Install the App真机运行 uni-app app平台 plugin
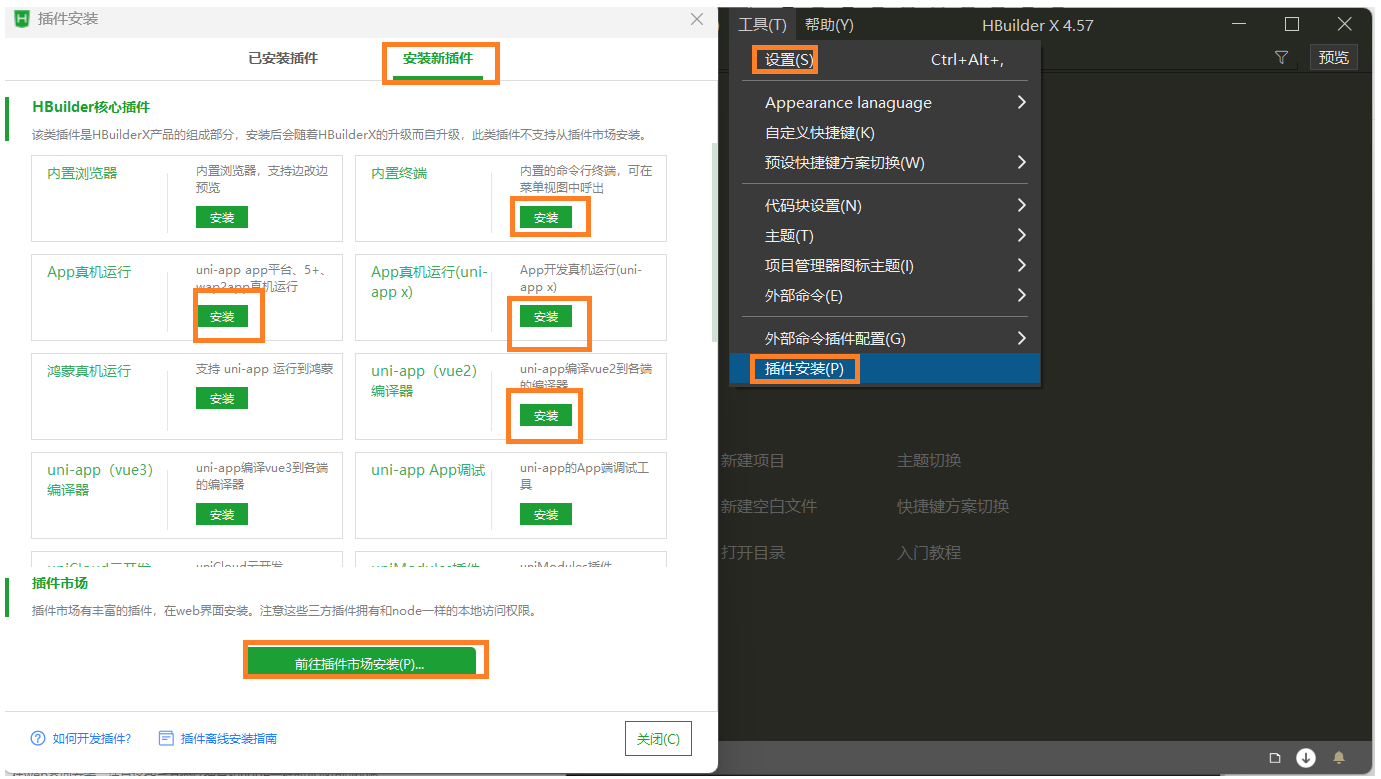1381x779 pixels. pyautogui.click(x=222, y=316)
